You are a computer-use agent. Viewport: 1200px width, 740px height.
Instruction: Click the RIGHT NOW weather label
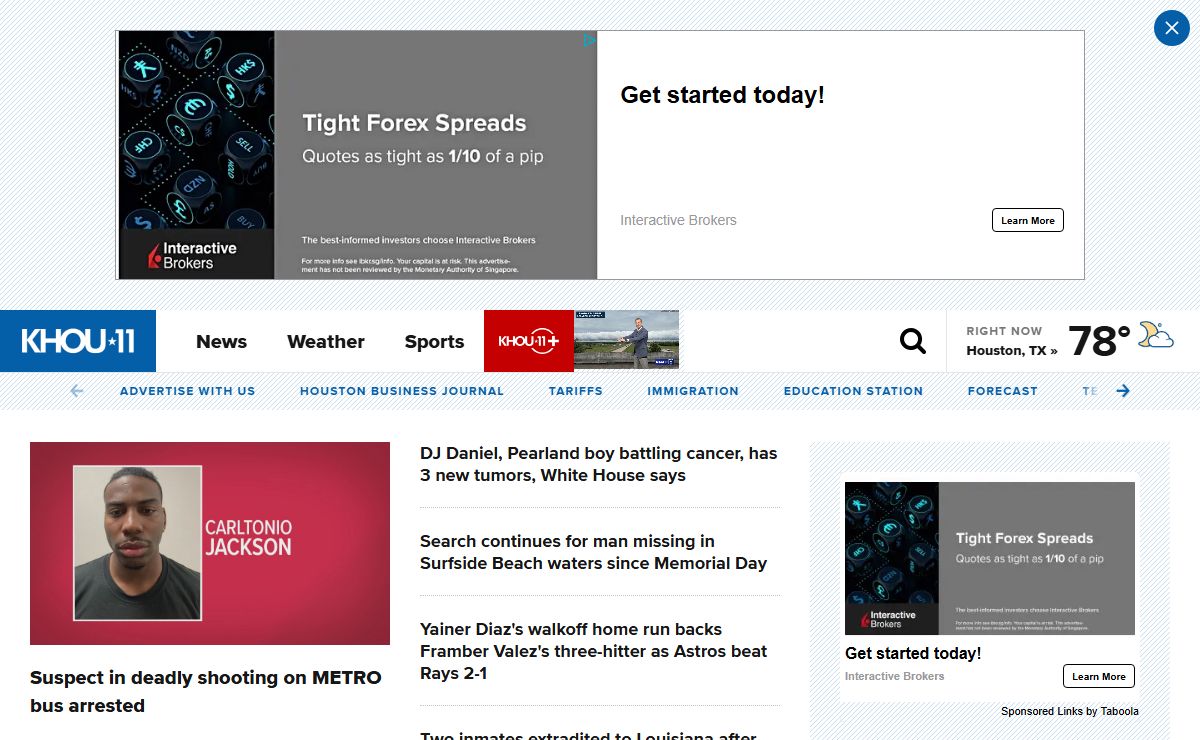click(1004, 331)
